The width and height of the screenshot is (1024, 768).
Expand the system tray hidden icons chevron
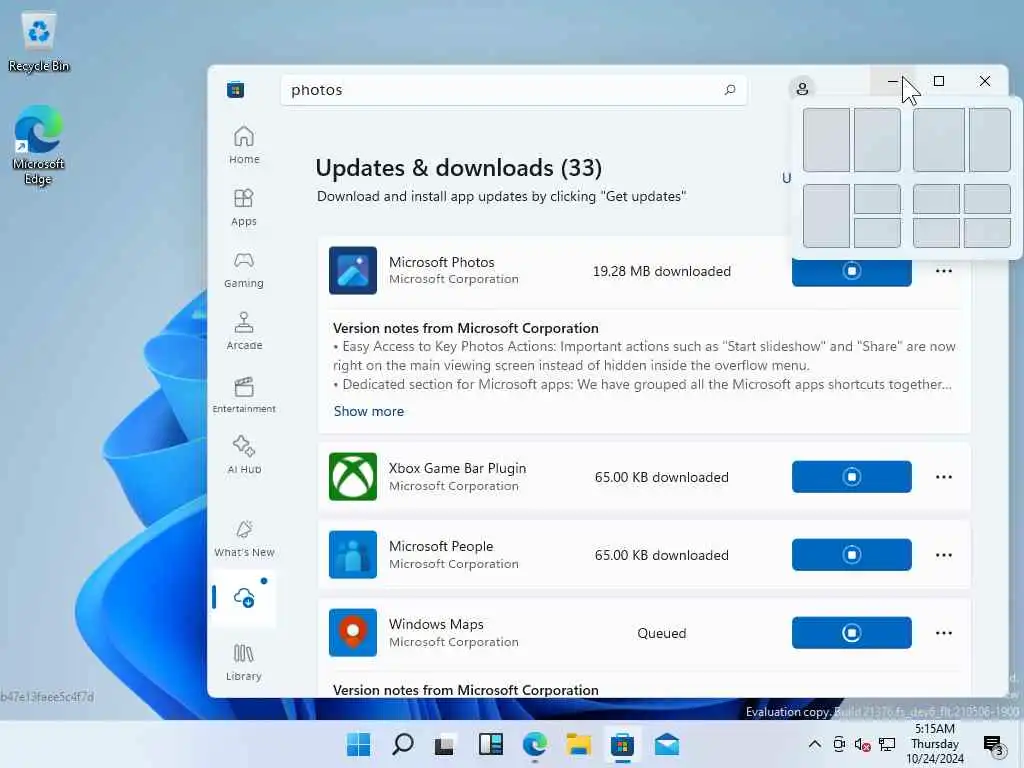pyautogui.click(x=814, y=744)
